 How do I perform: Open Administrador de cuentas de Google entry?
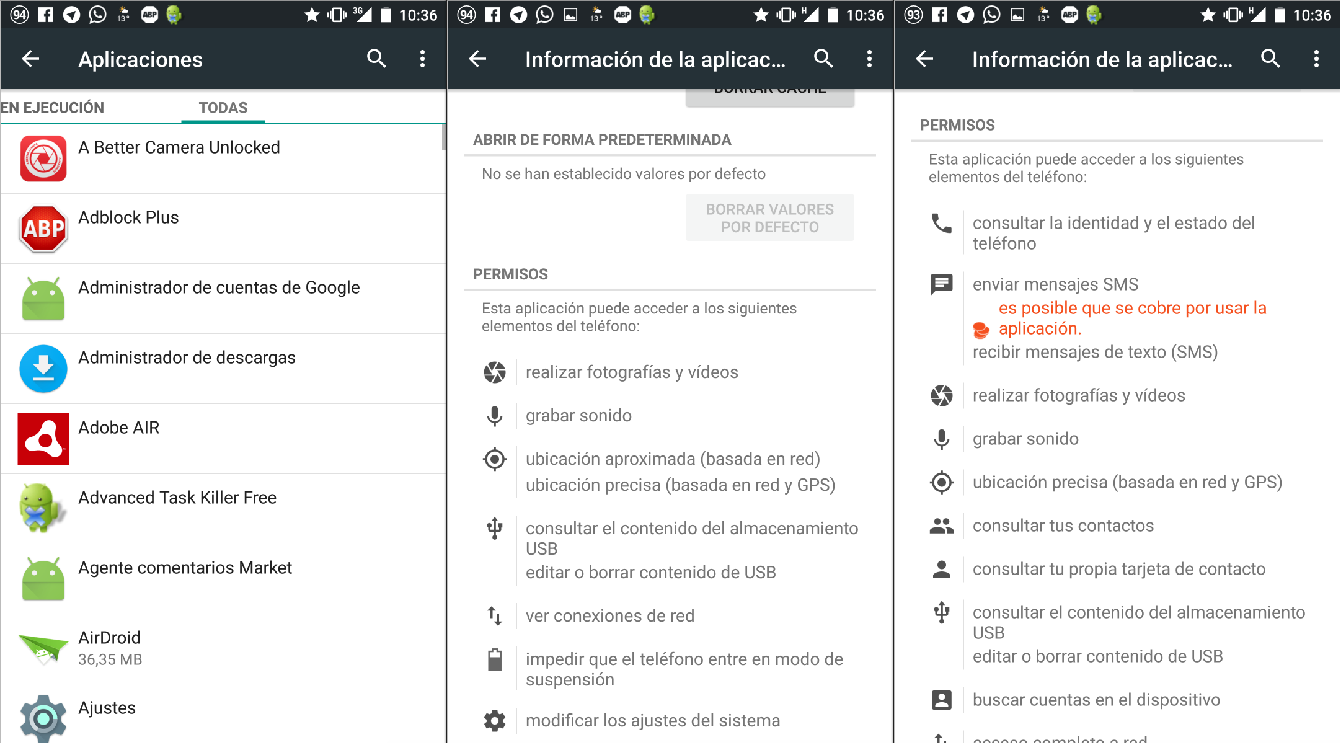pyautogui.click(x=223, y=299)
